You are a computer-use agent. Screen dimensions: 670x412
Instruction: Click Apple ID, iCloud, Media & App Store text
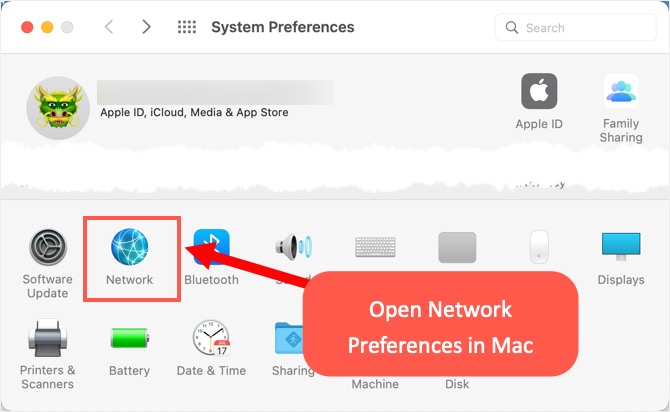(194, 112)
